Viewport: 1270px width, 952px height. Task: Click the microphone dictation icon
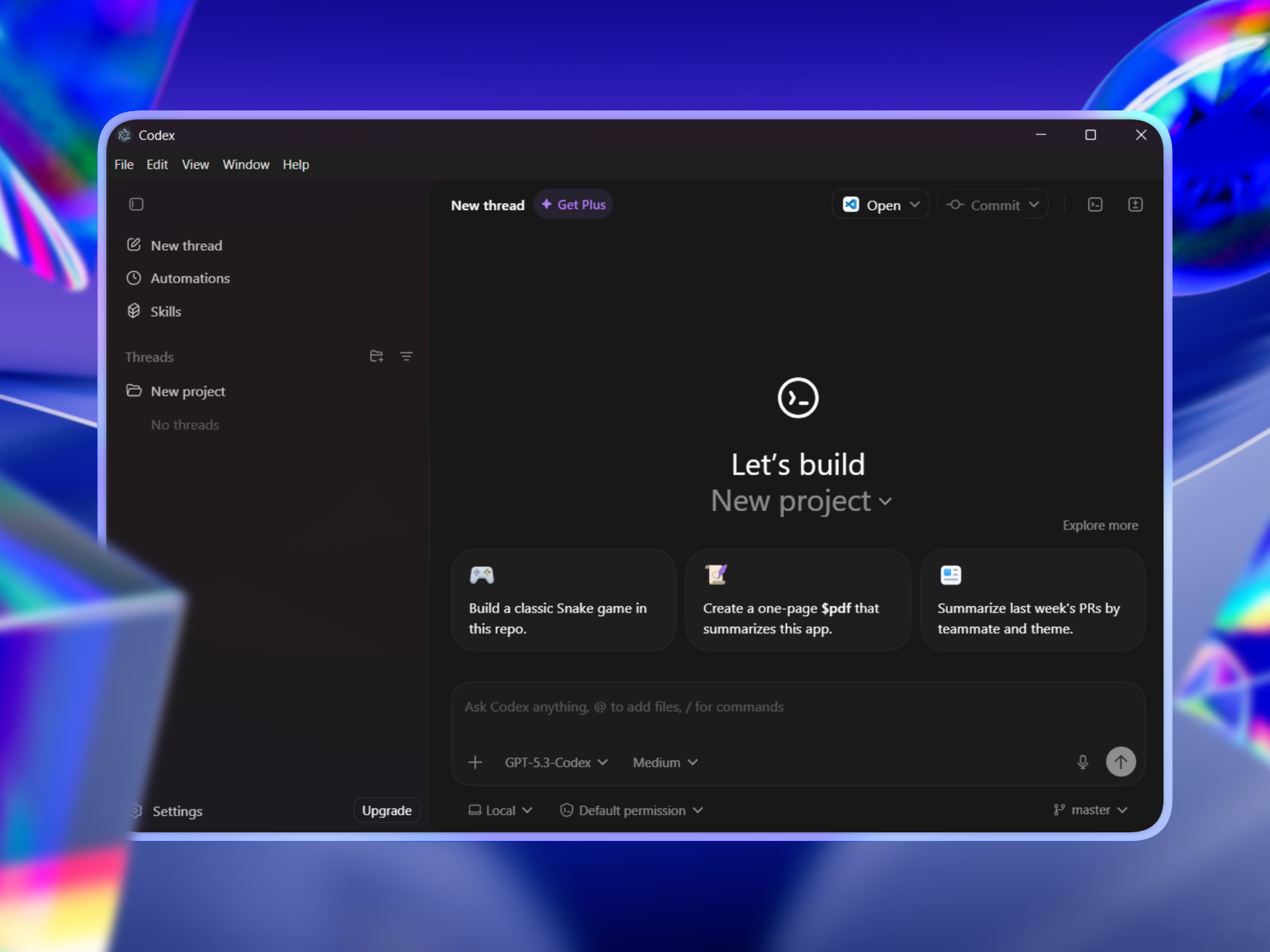pyautogui.click(x=1082, y=762)
